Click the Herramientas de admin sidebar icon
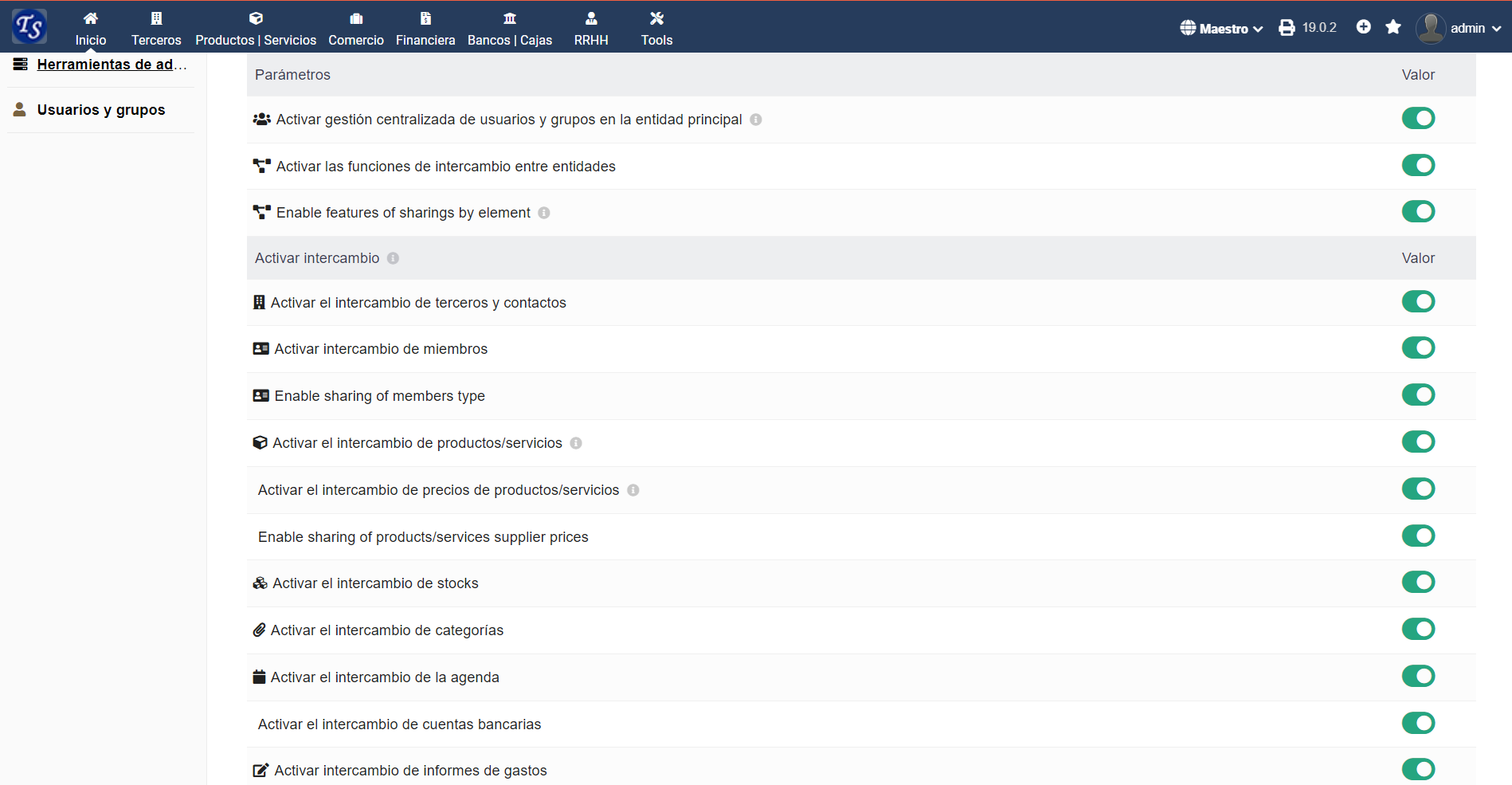 (x=21, y=64)
